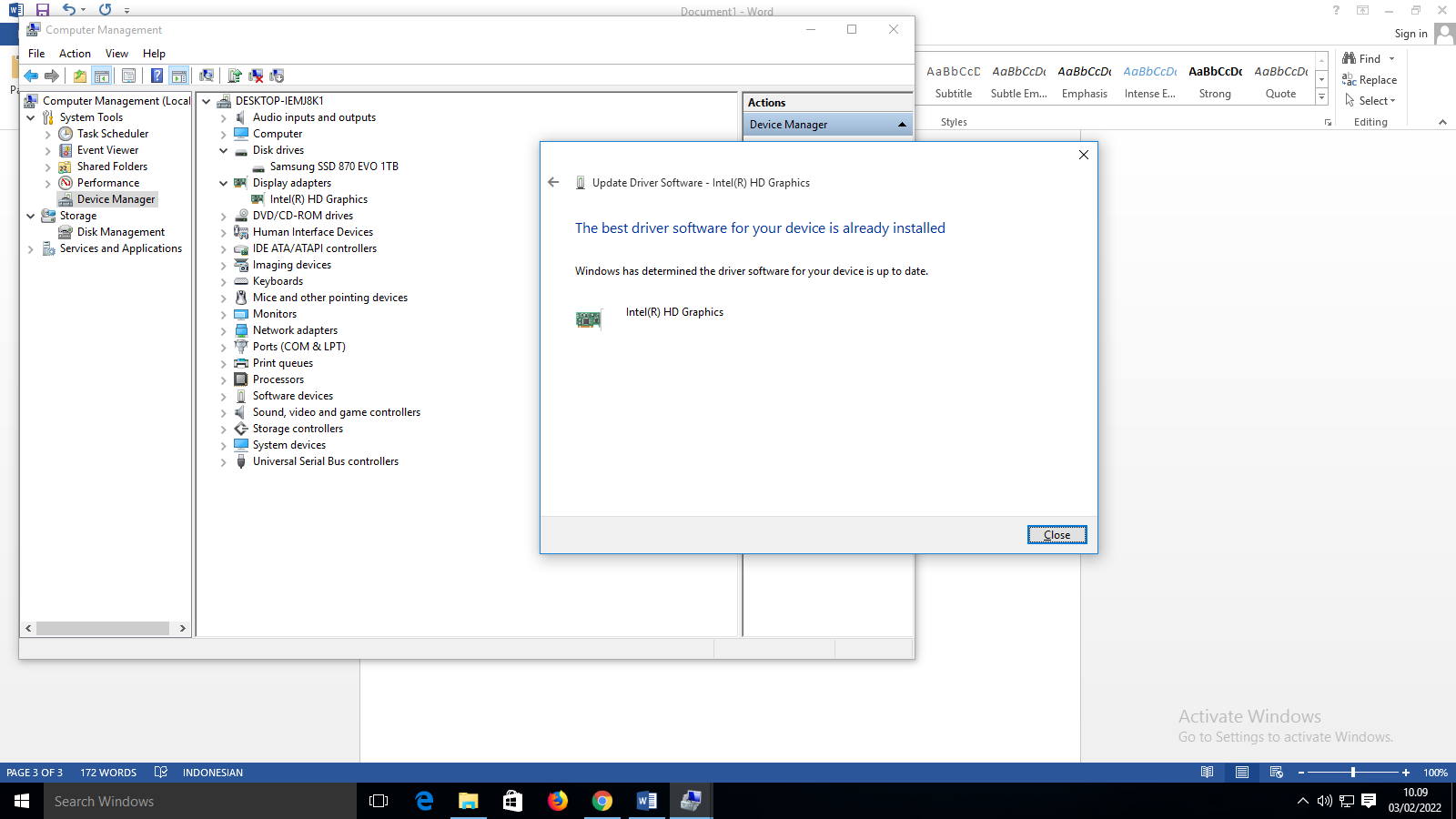Click the Uninstall device toolbar icon
The image size is (1456, 819).
pyautogui.click(x=258, y=76)
